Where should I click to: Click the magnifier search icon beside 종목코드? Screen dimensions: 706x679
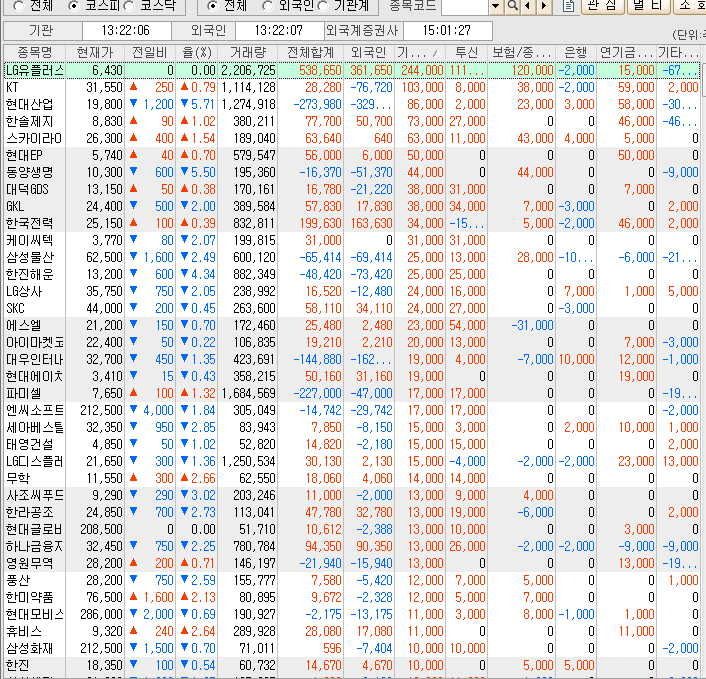[x=512, y=5]
